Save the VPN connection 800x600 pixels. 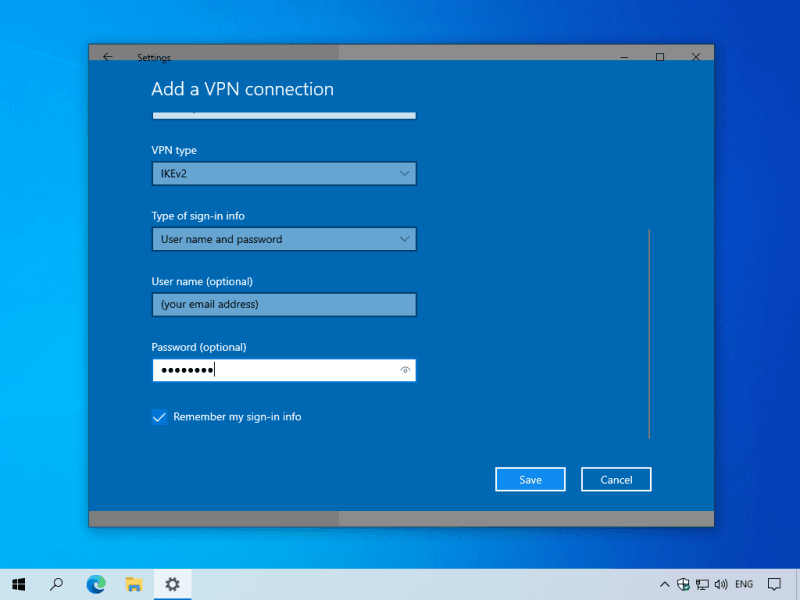[530, 480]
